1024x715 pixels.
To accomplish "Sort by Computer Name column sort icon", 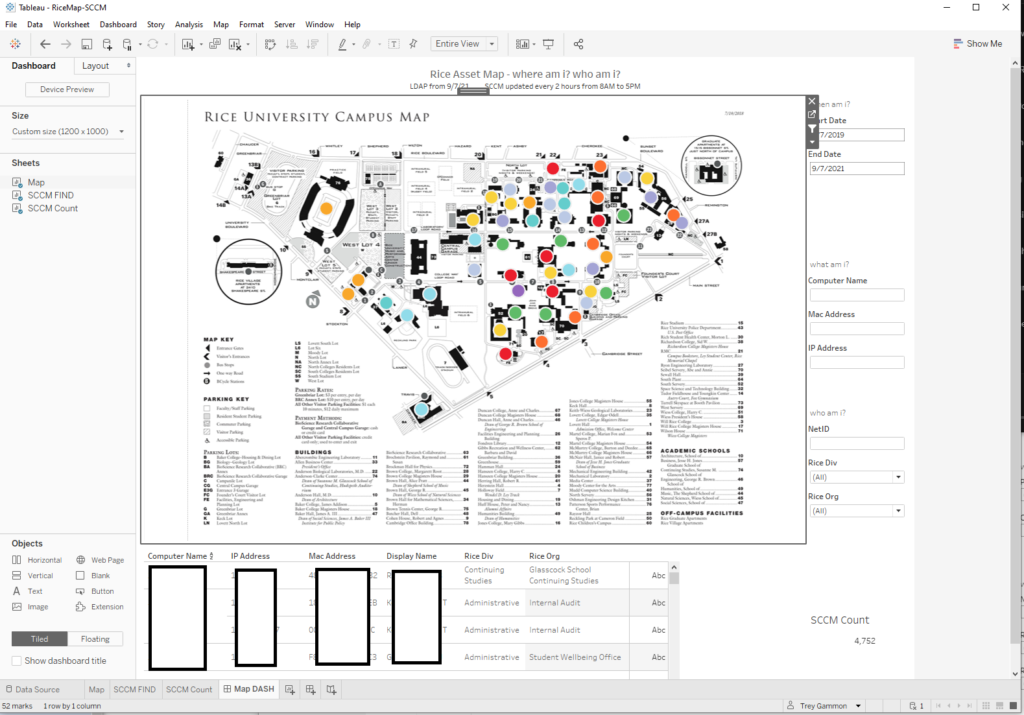I will [211, 556].
